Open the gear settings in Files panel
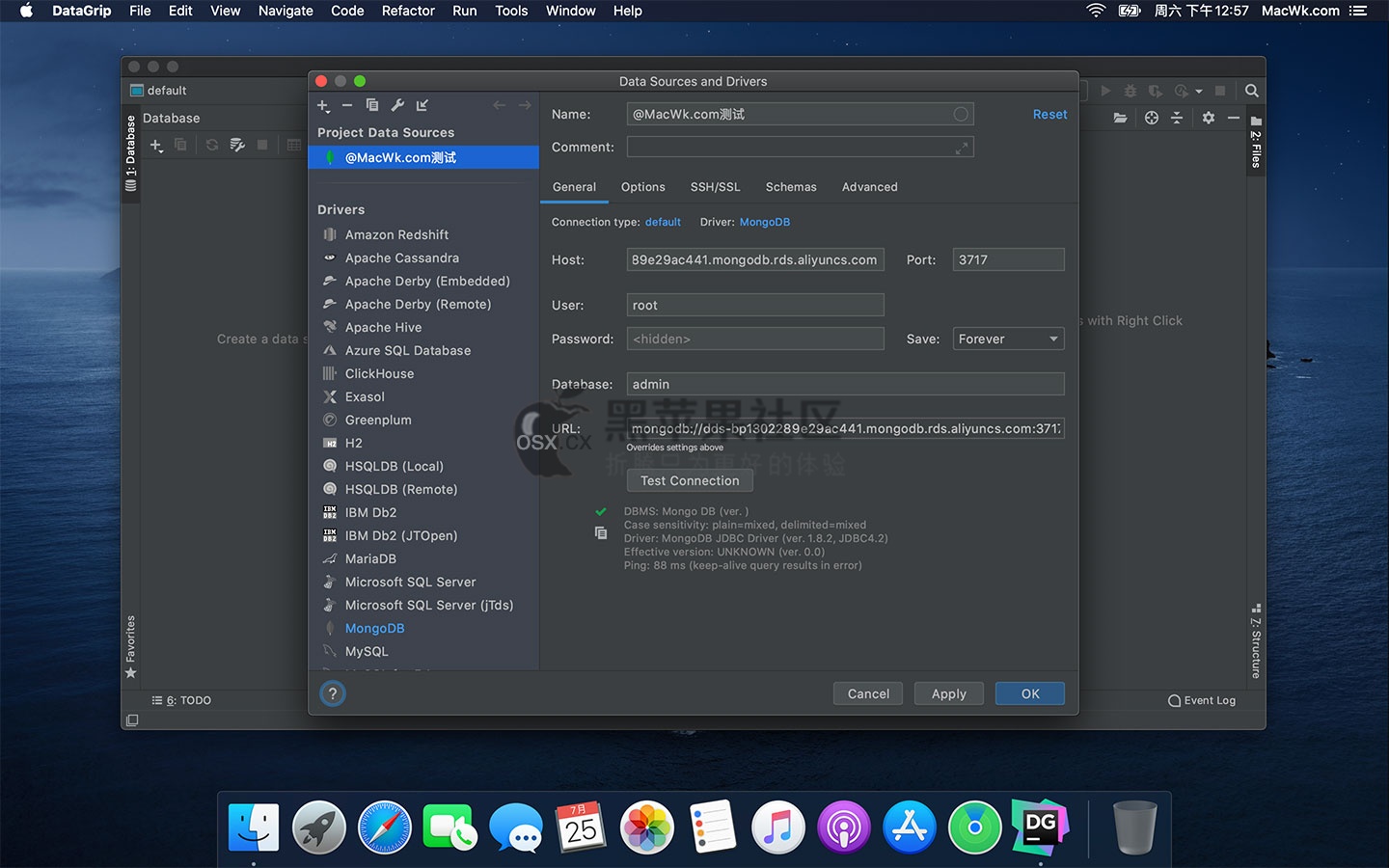The image size is (1389, 868). 1209,118
